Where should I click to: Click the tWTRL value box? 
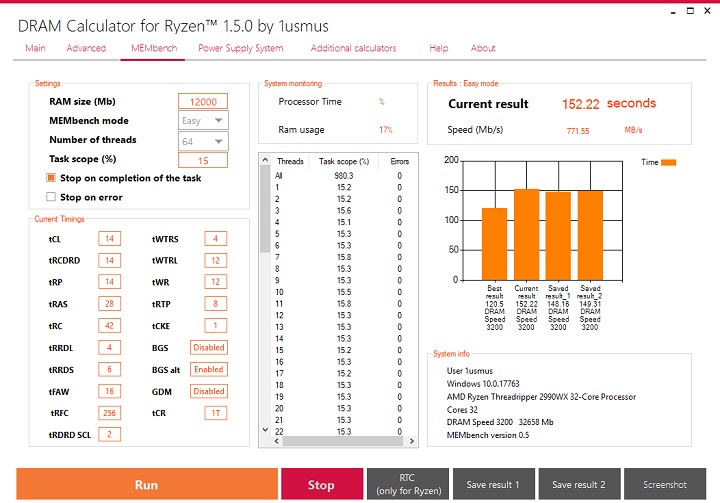215,260
